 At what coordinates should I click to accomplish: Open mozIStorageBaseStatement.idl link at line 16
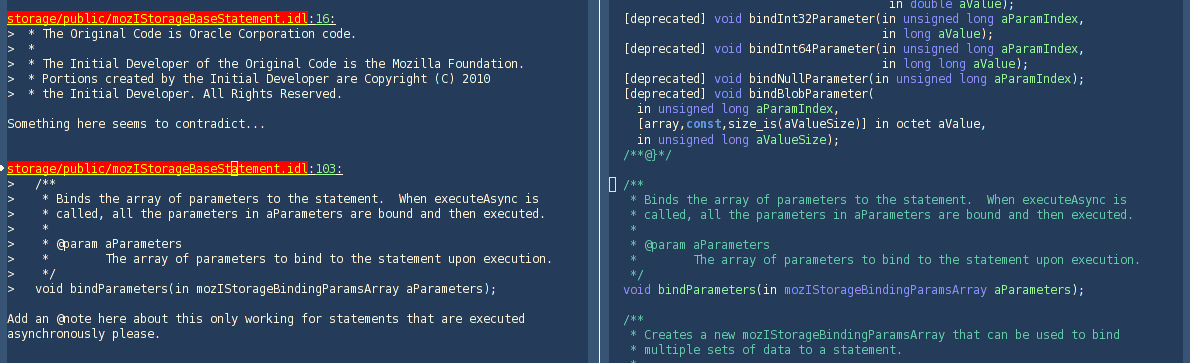coord(158,18)
